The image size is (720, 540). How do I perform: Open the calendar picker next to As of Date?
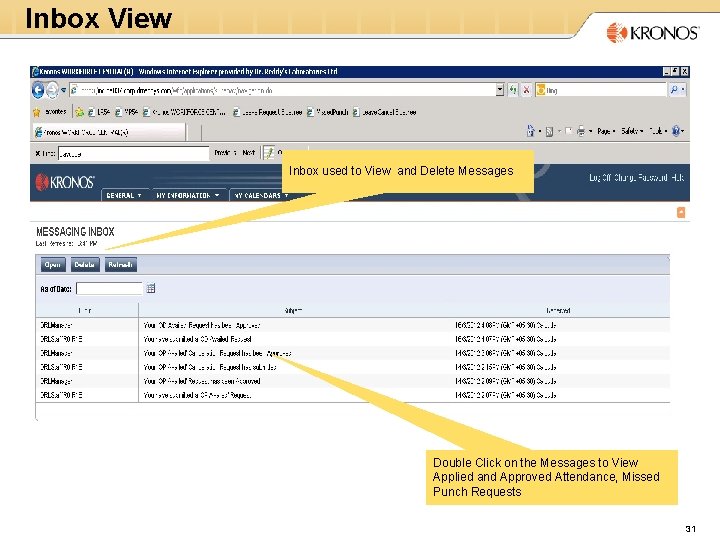click(151, 288)
